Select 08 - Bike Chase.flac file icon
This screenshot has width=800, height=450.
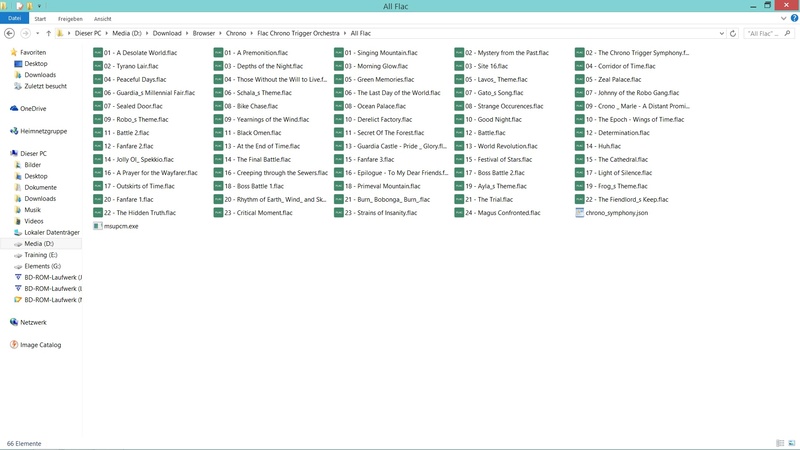218,106
